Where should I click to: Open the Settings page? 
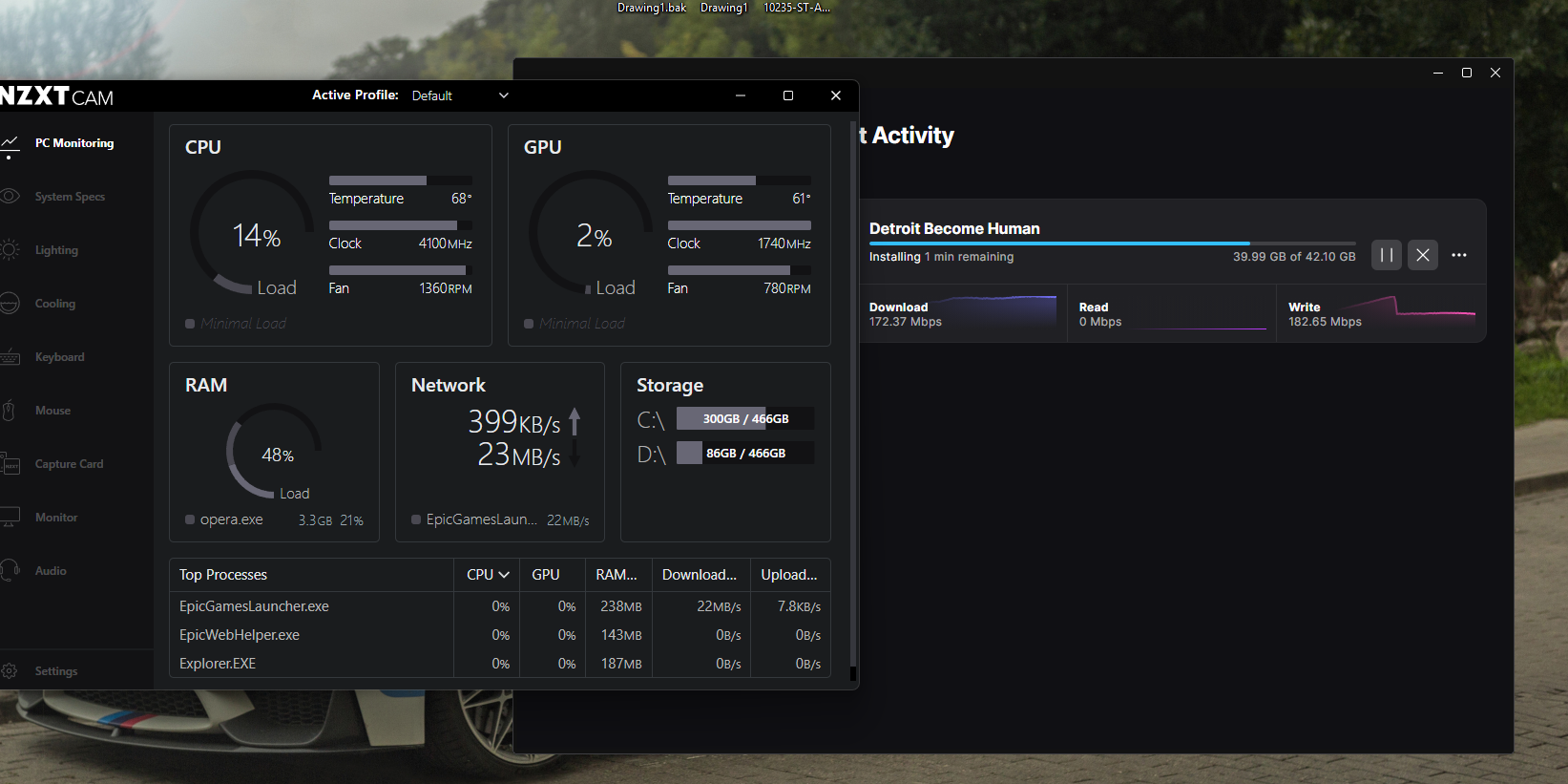click(x=56, y=671)
